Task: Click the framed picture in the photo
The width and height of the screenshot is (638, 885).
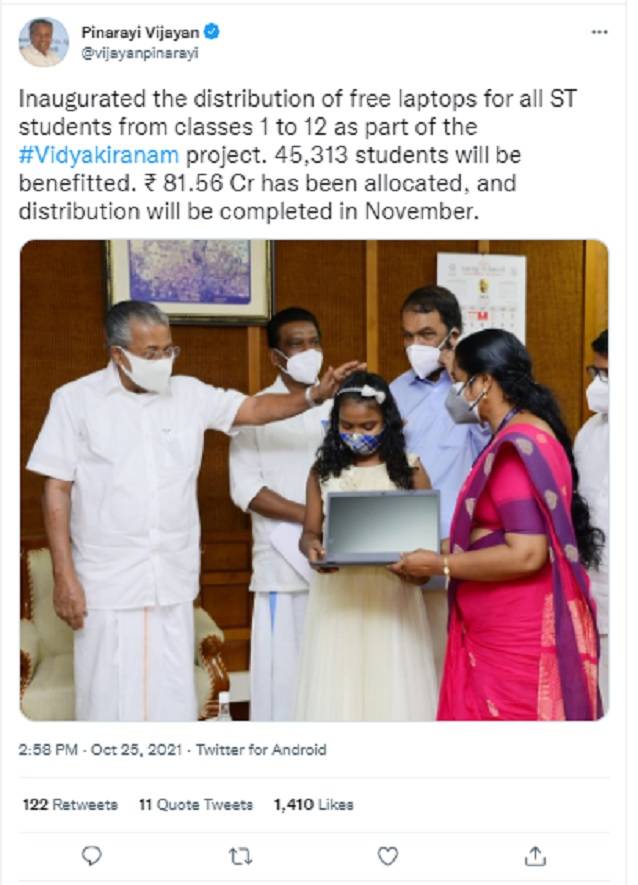Action: coord(190,281)
